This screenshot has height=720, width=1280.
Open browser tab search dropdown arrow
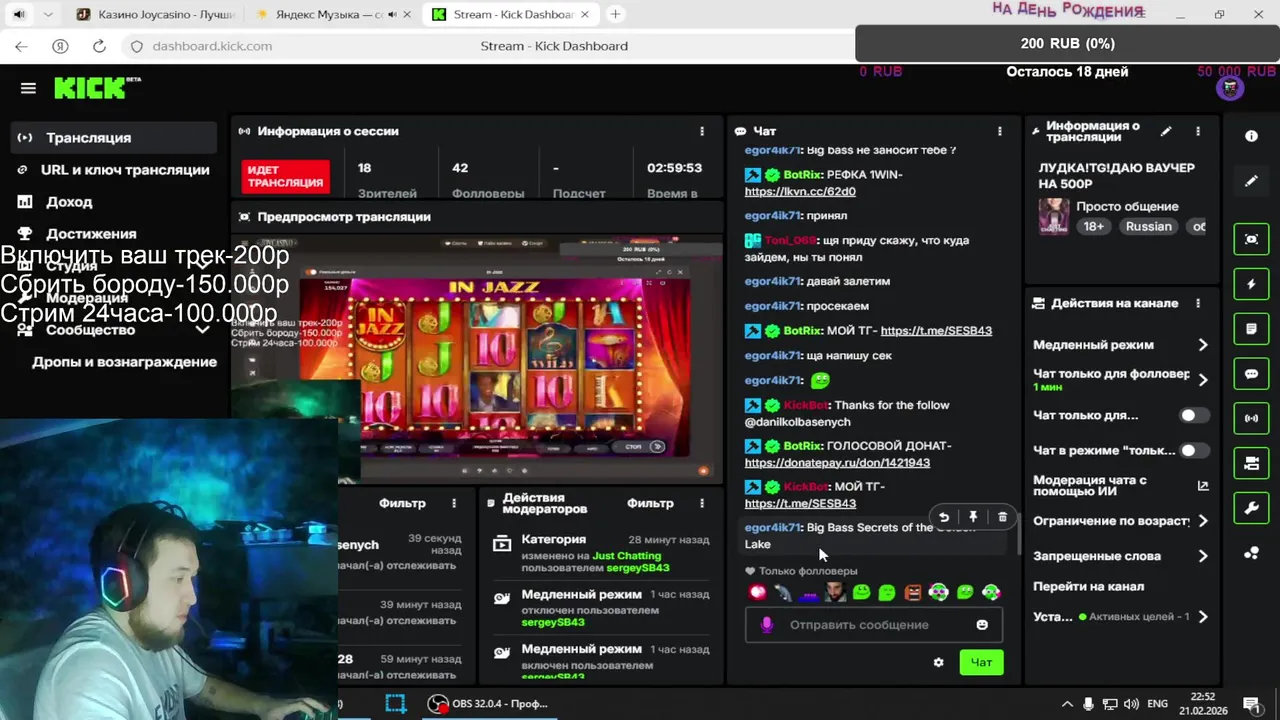coord(47,14)
